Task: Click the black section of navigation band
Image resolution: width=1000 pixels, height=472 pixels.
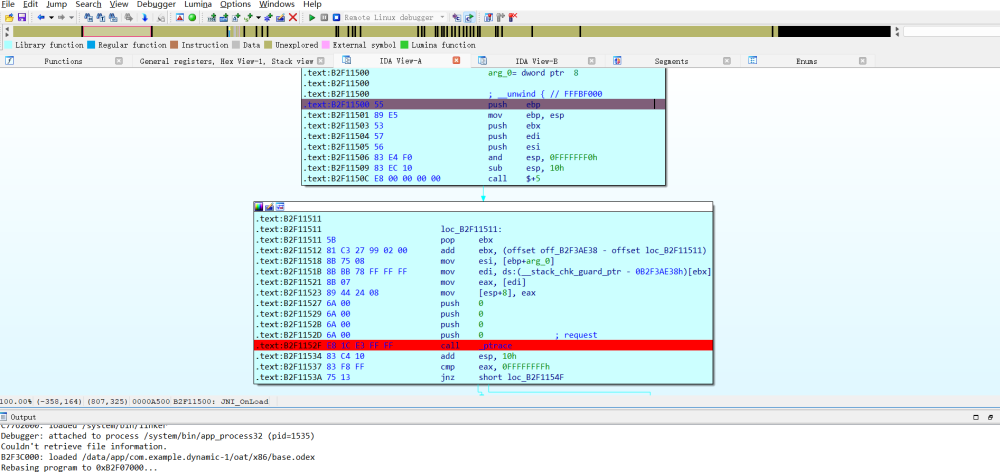Action: click(x=834, y=31)
